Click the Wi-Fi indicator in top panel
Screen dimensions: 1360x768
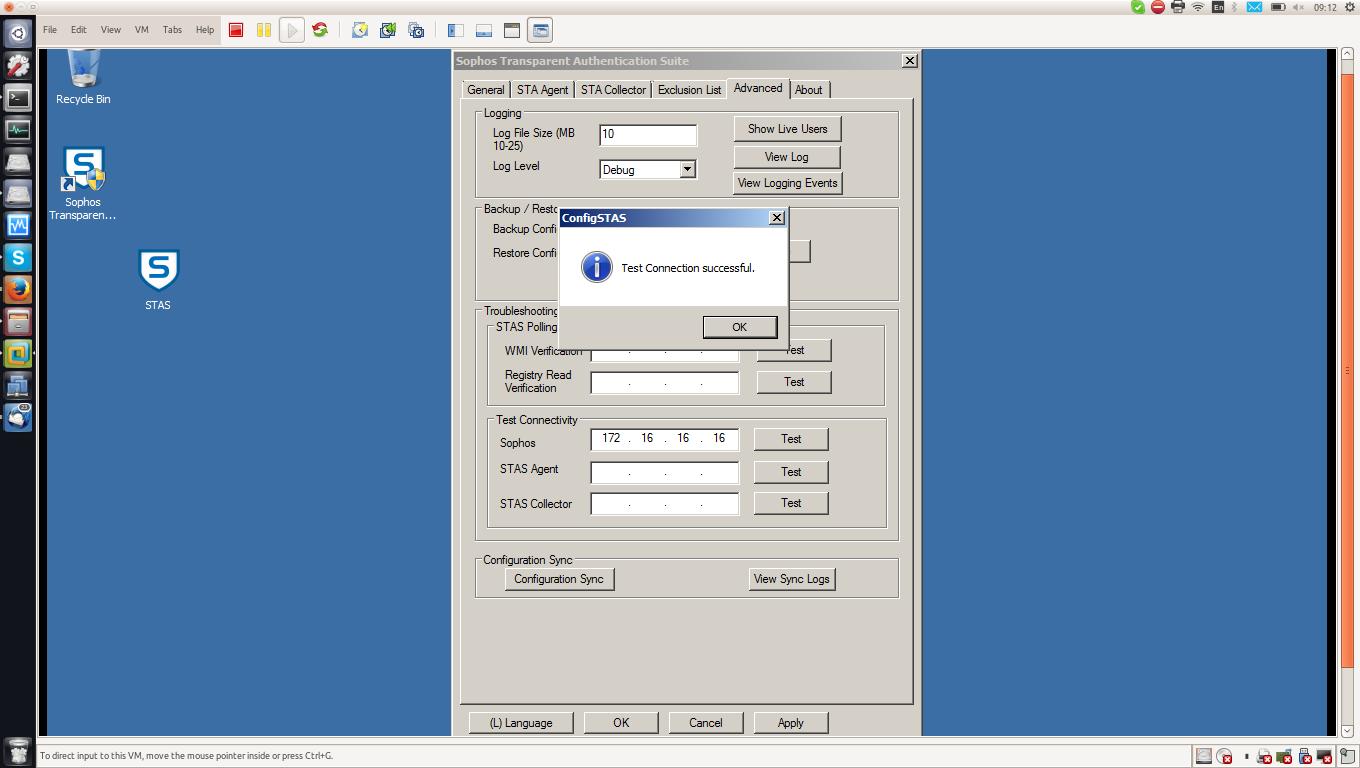pyautogui.click(x=1197, y=7)
